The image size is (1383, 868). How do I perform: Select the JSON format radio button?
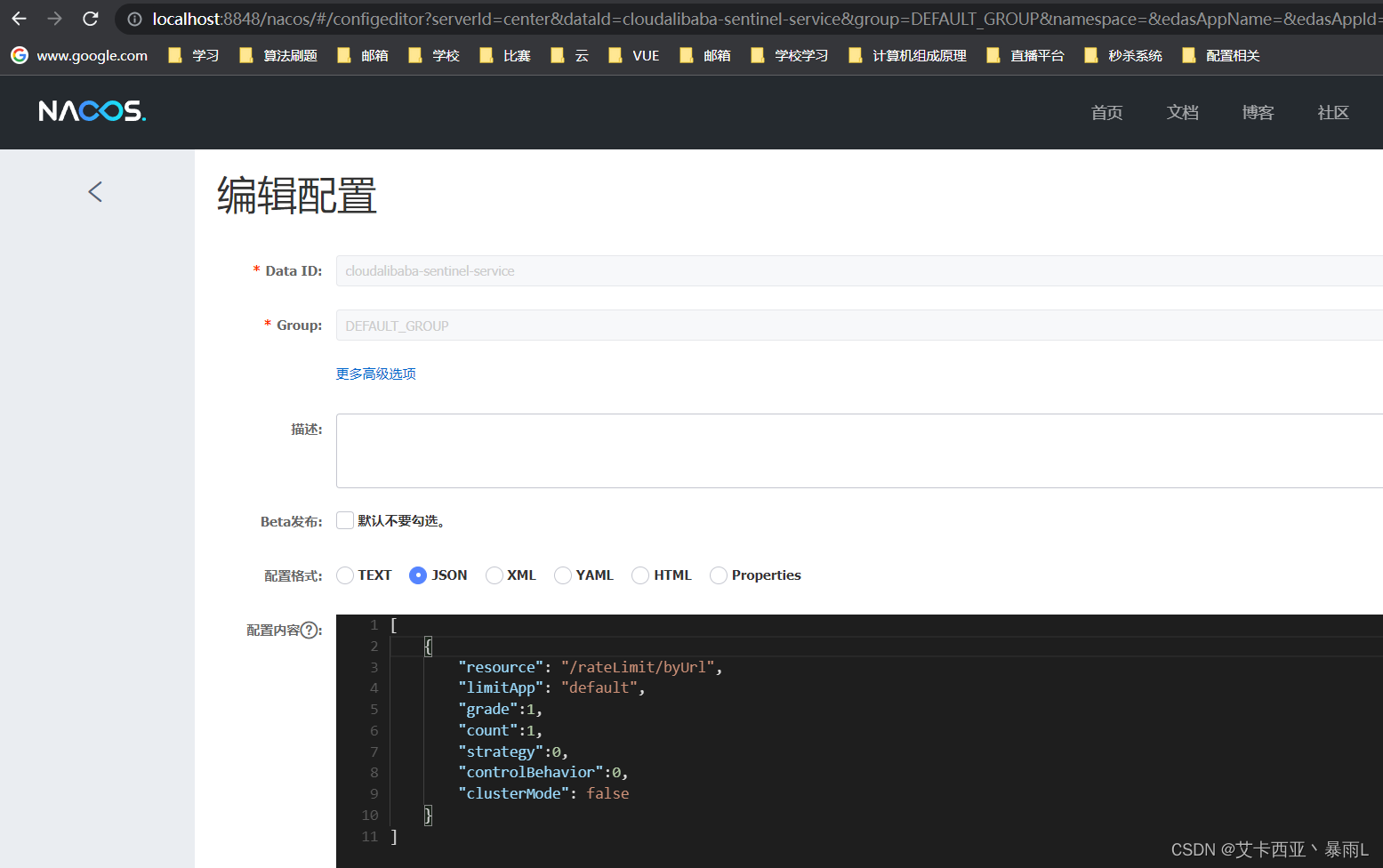click(418, 575)
